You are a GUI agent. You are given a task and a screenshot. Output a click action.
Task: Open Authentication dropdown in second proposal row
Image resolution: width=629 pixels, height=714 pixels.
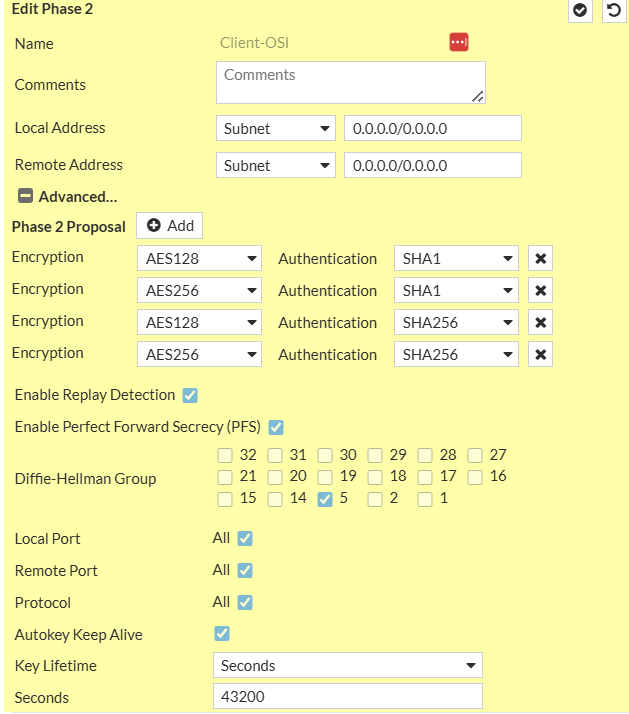pyautogui.click(x=456, y=291)
